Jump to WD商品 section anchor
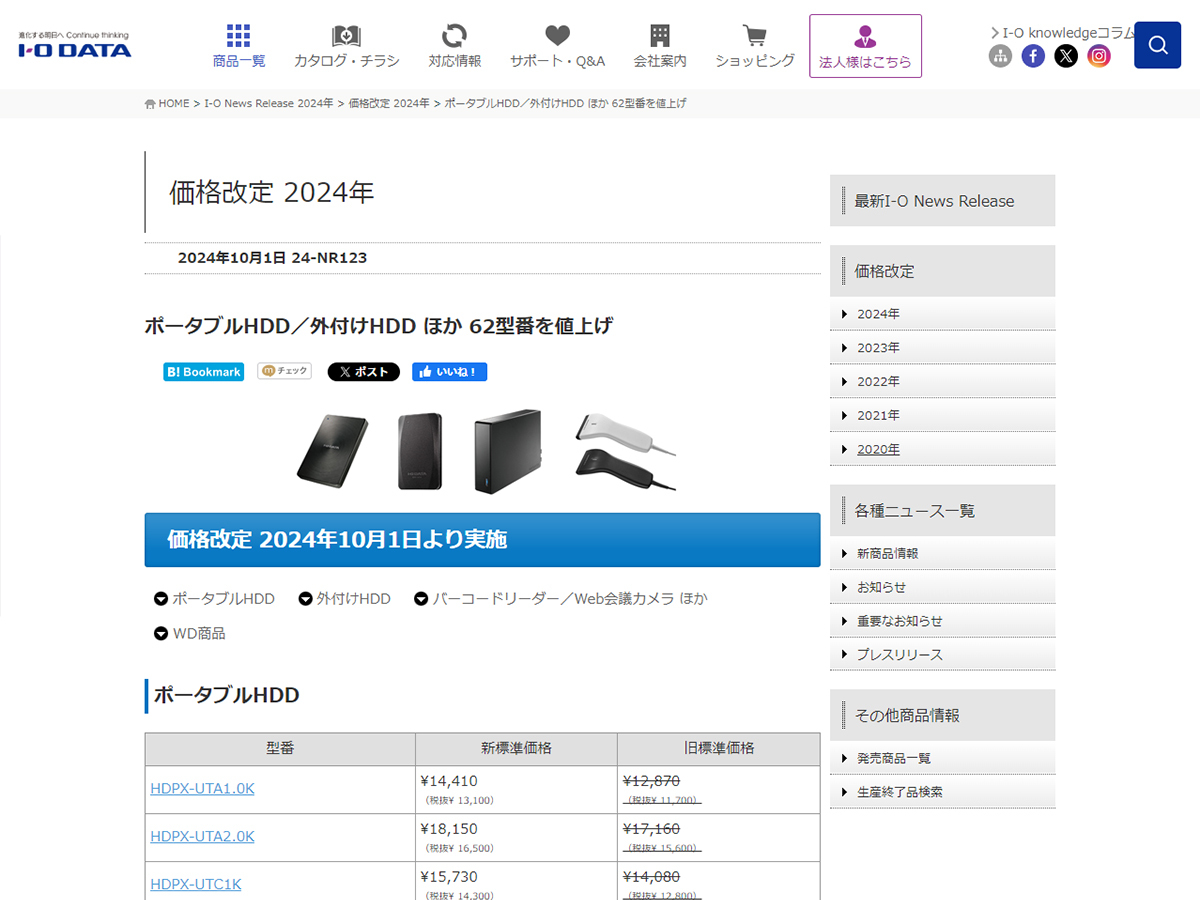Image resolution: width=1200 pixels, height=900 pixels. click(x=189, y=634)
